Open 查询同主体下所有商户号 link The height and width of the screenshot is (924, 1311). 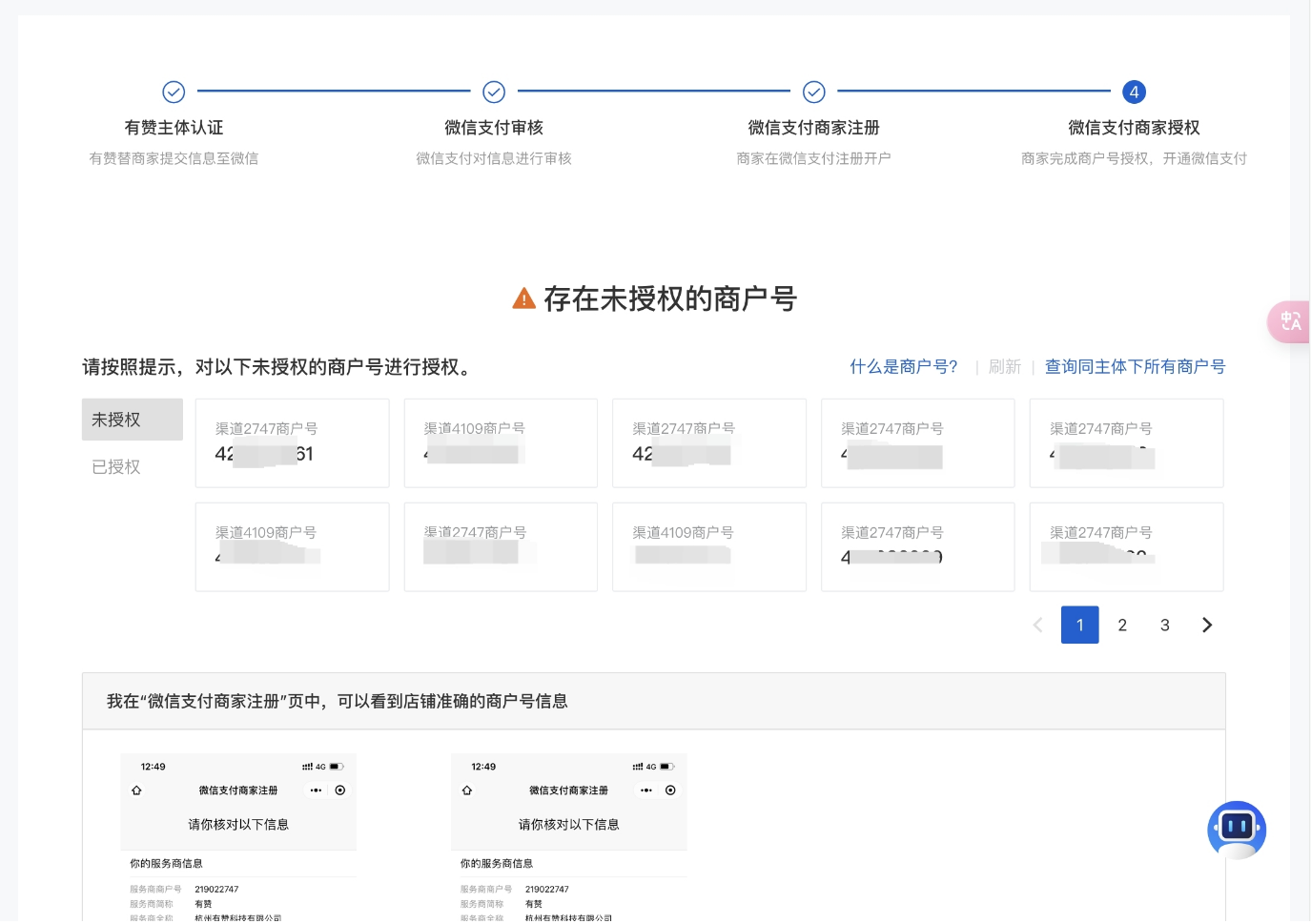[1135, 366]
